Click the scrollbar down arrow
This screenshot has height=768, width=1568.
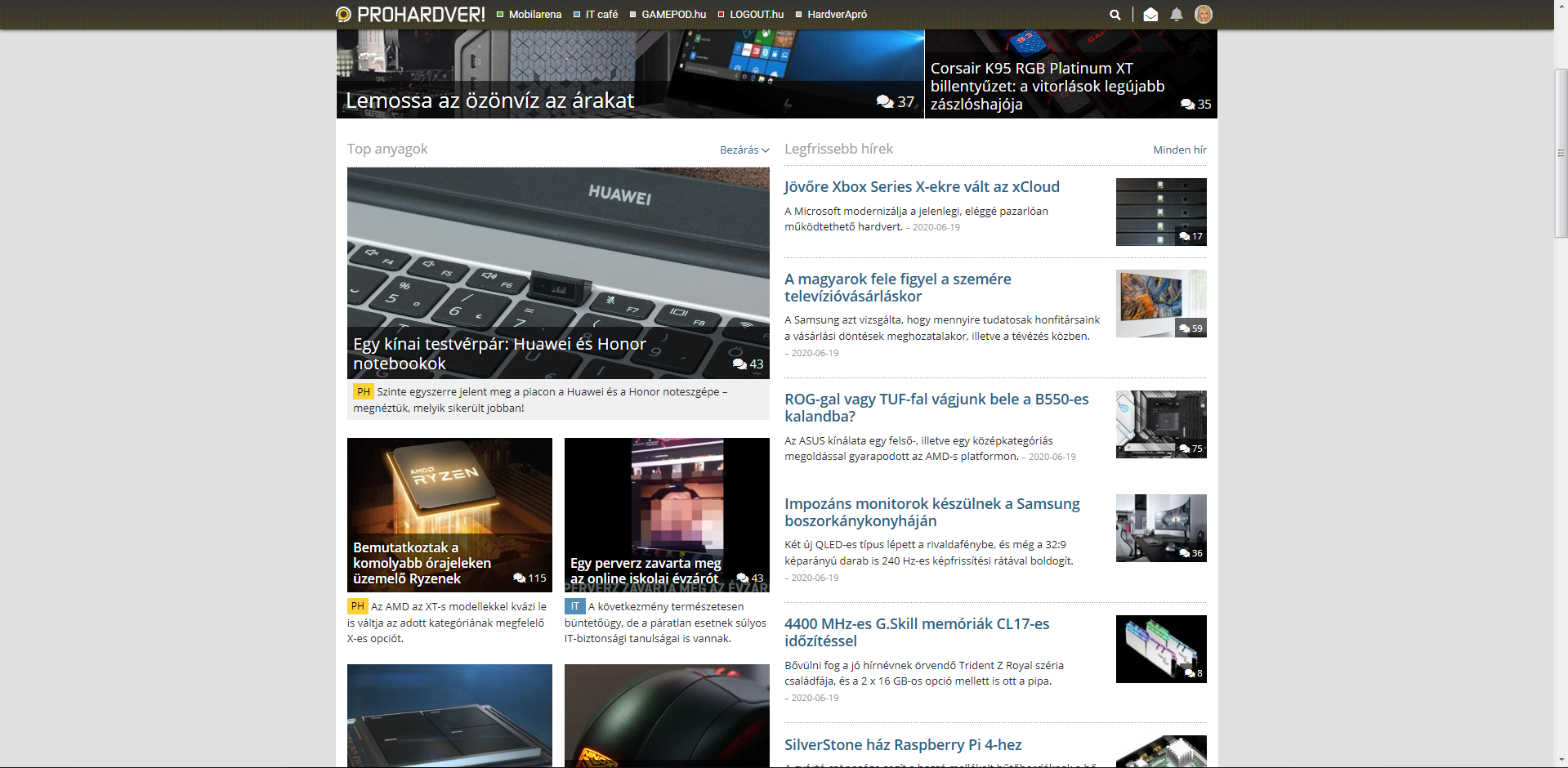1561,761
